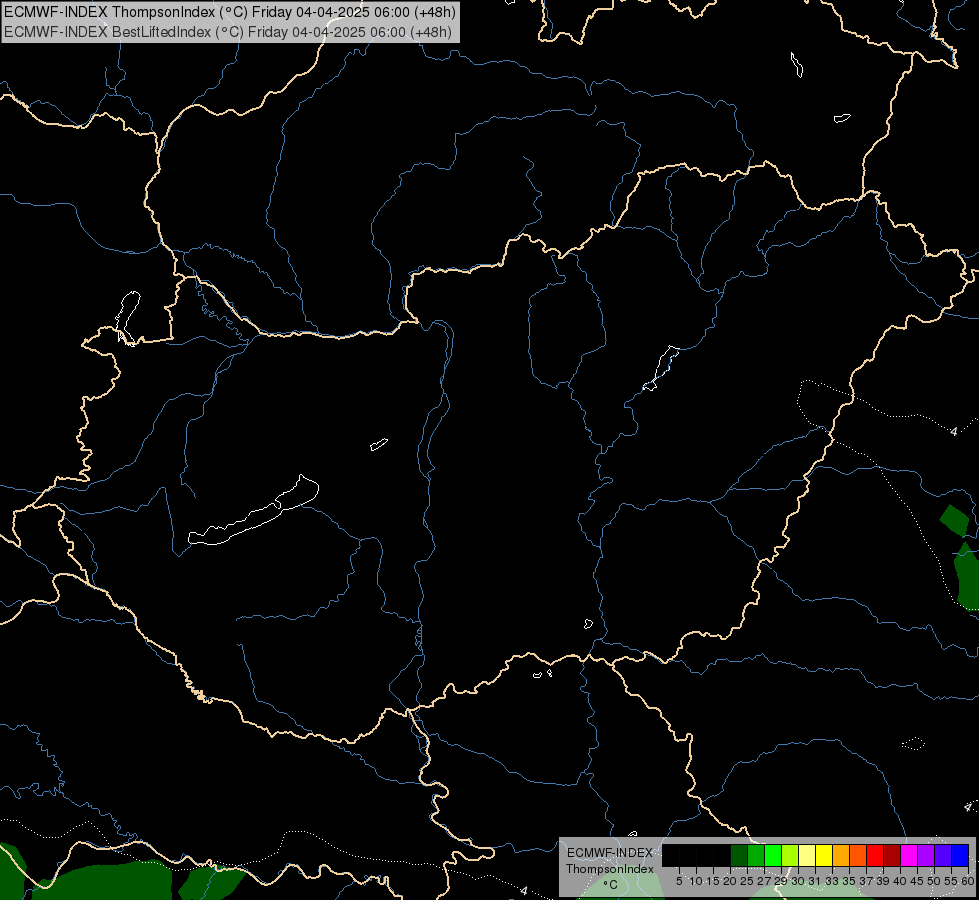Click the ThompsonIndex forecast title line

coord(230,12)
